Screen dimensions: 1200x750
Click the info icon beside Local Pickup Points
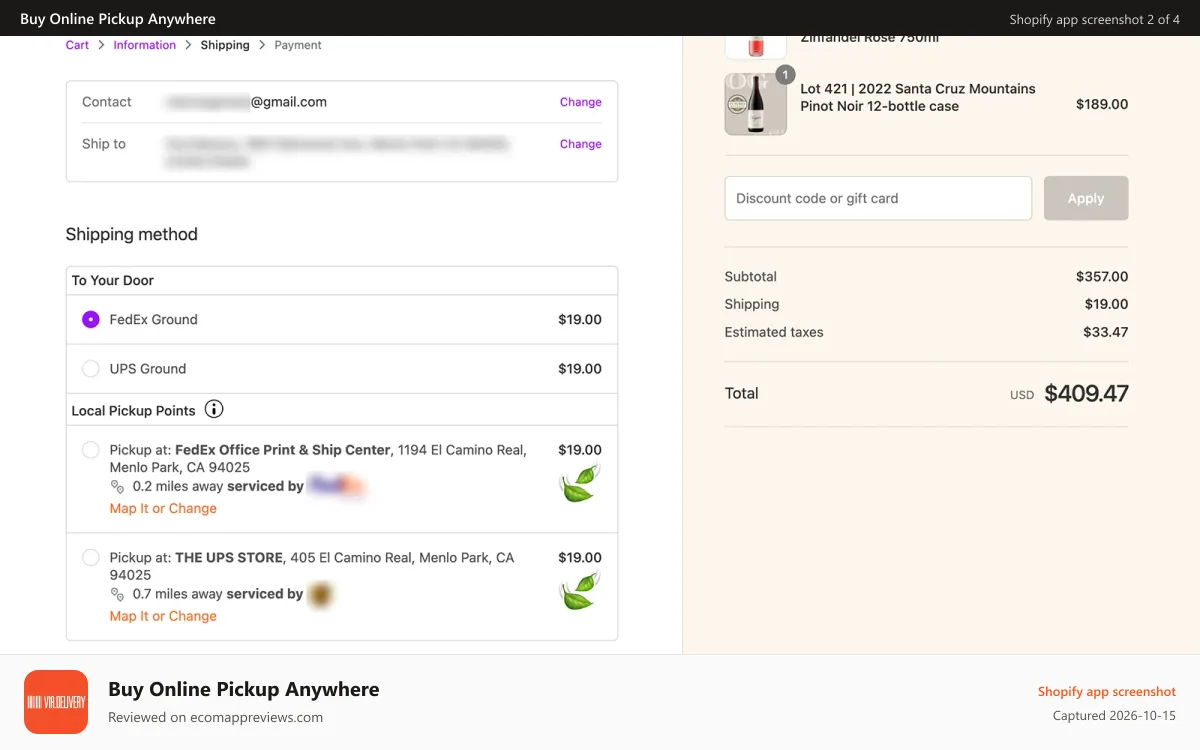(214, 409)
